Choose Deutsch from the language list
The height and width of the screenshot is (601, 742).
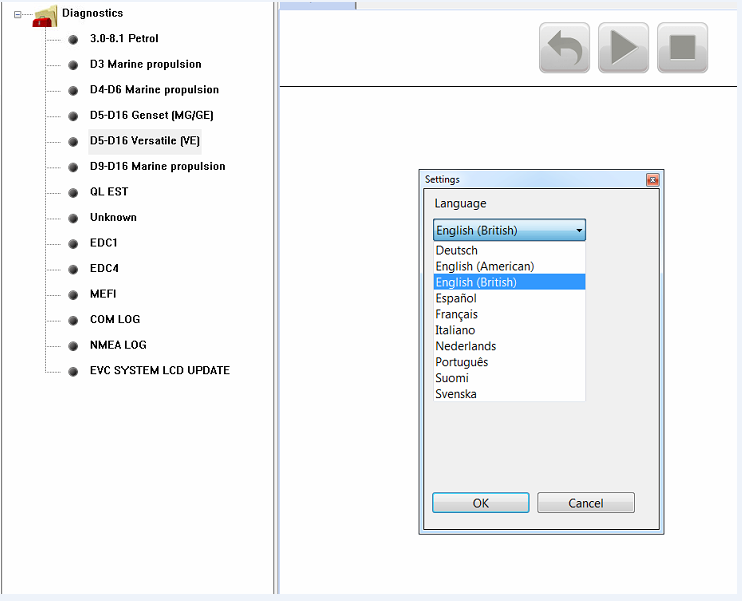click(x=457, y=250)
